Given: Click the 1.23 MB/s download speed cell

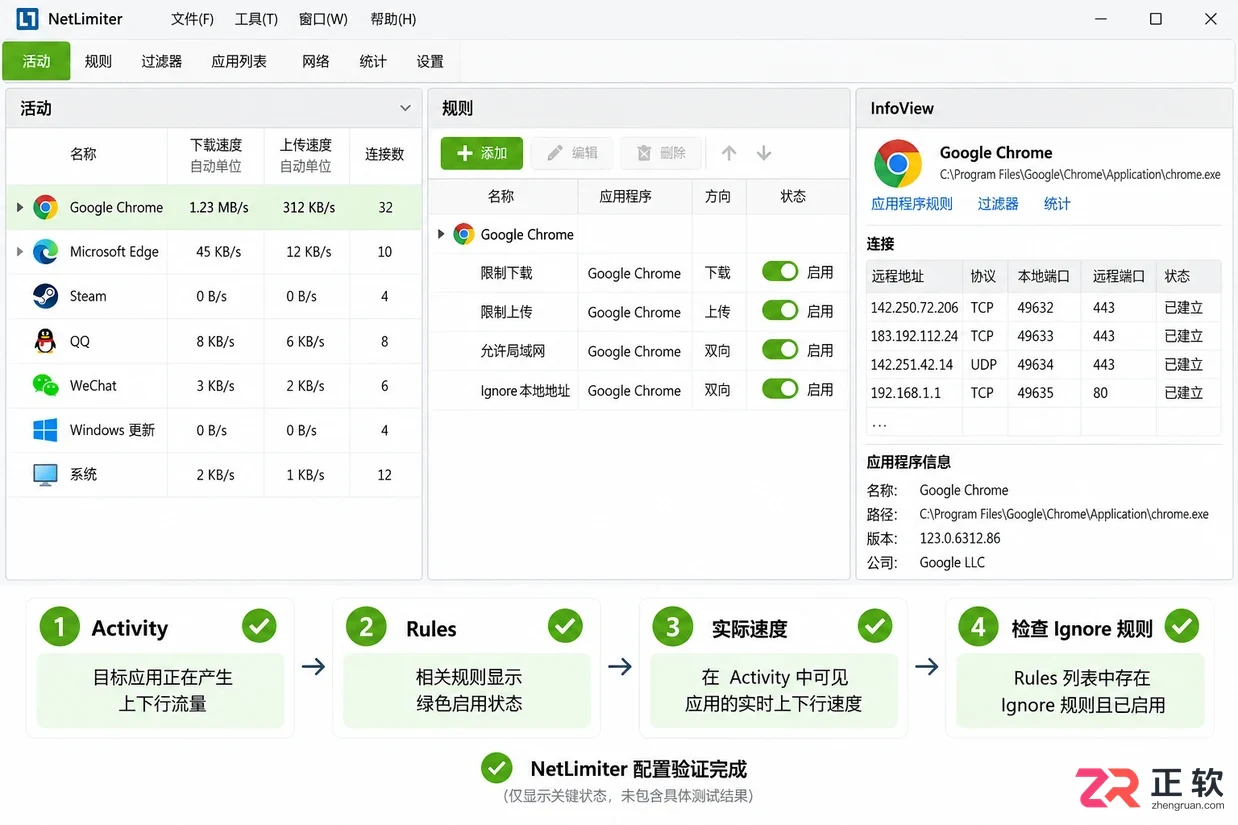Looking at the screenshot, I should [x=219, y=208].
